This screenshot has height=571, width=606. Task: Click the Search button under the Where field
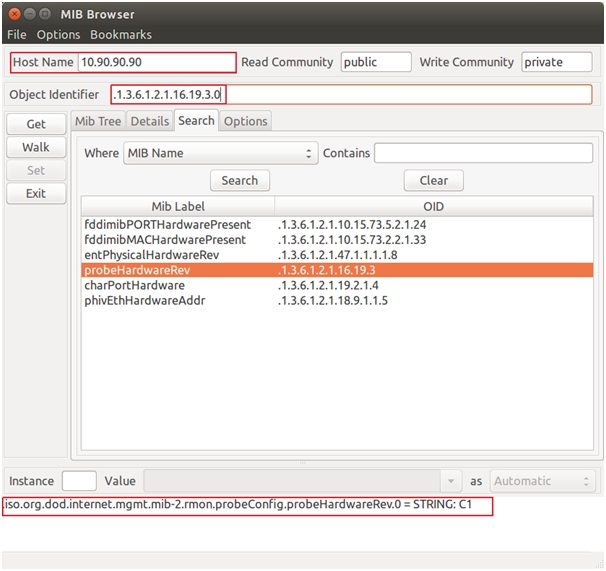239,181
